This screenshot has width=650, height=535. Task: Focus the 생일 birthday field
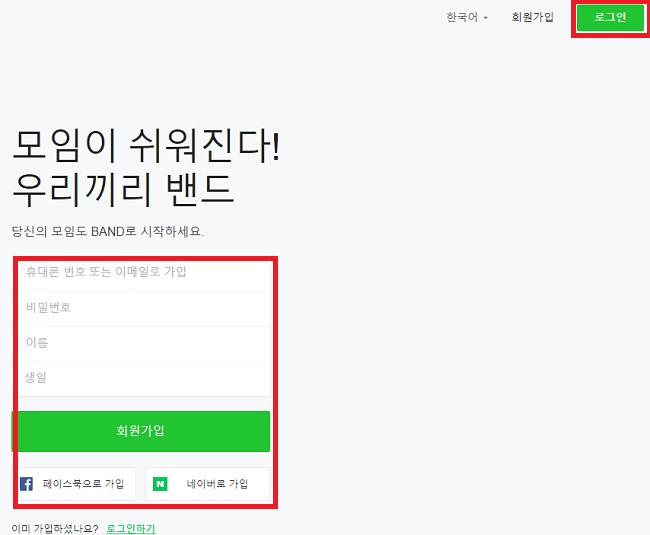[x=144, y=378]
